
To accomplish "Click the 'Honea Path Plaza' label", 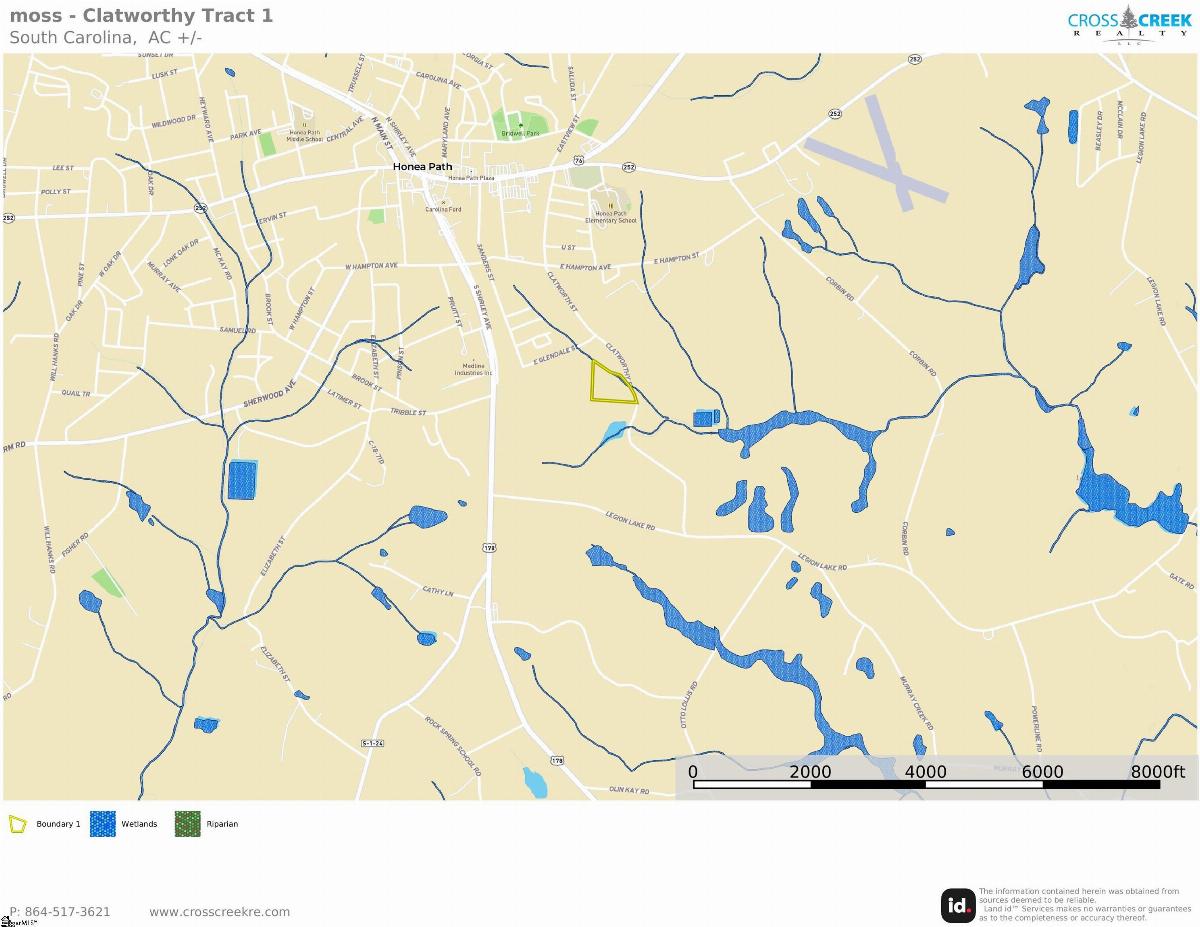I will coord(472,178).
